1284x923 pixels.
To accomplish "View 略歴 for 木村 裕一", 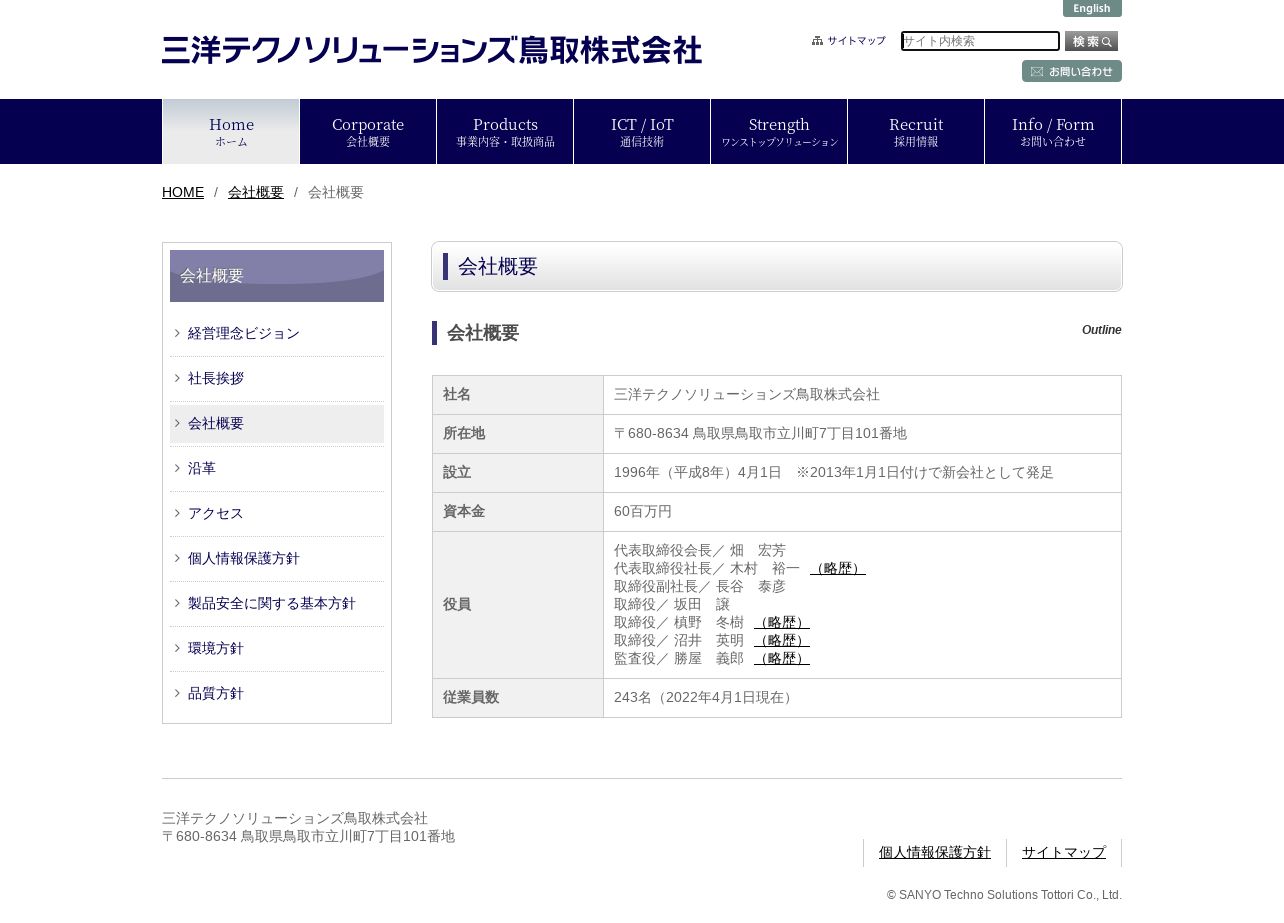I will [837, 568].
